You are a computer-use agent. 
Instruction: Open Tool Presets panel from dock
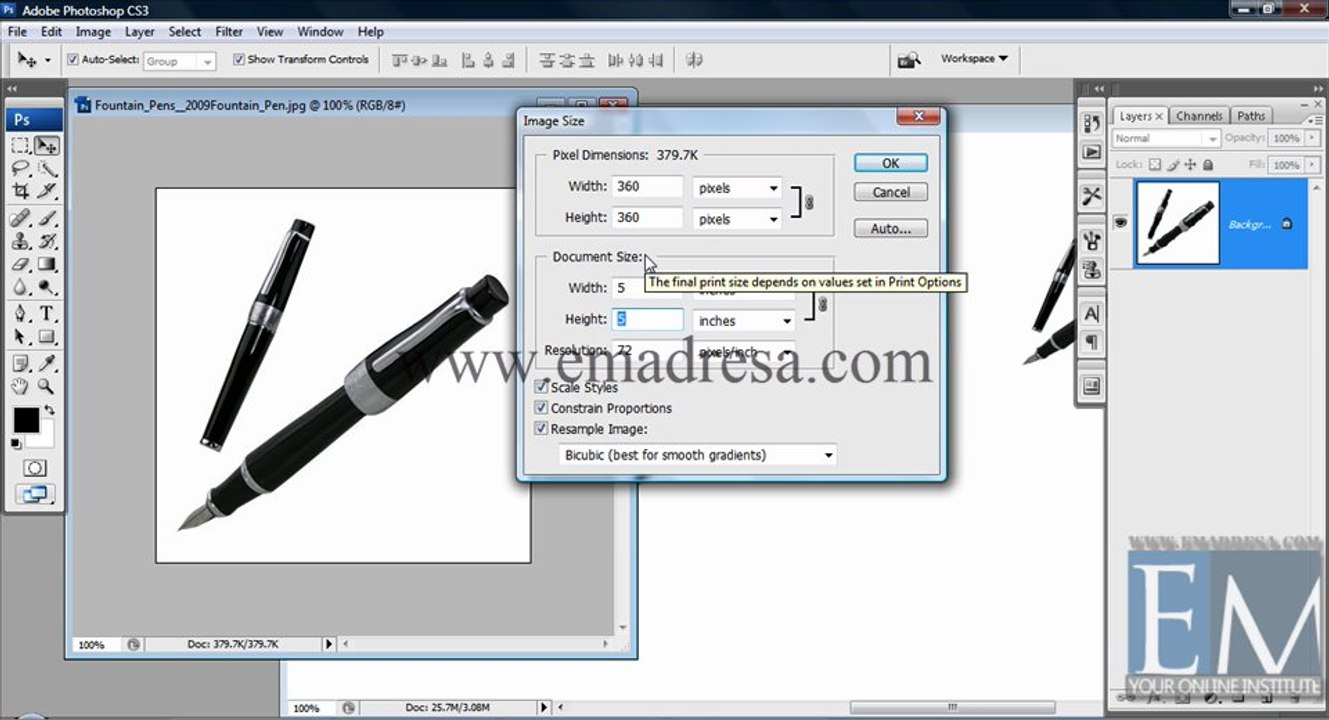pos(1092,196)
